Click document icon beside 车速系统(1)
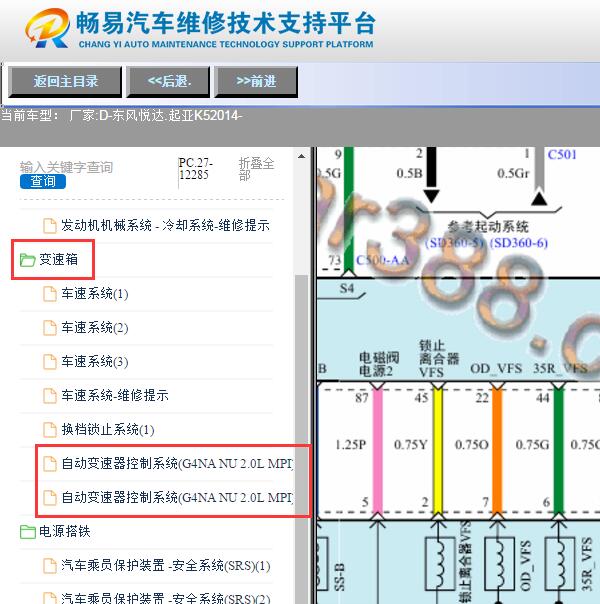 50,294
